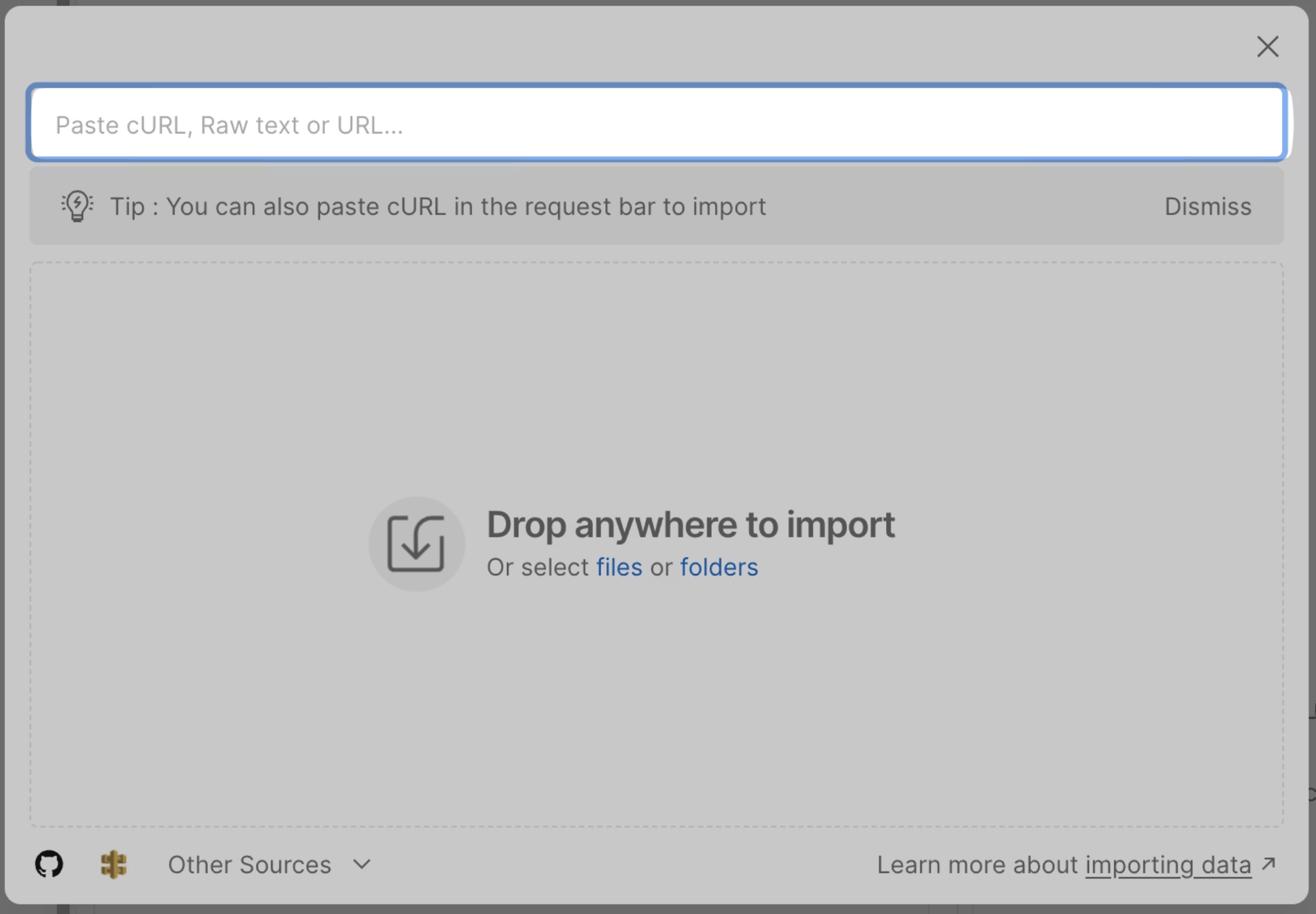Click the dialog's empty header area
Viewport: 1316px width, 914px height.
coord(632,46)
